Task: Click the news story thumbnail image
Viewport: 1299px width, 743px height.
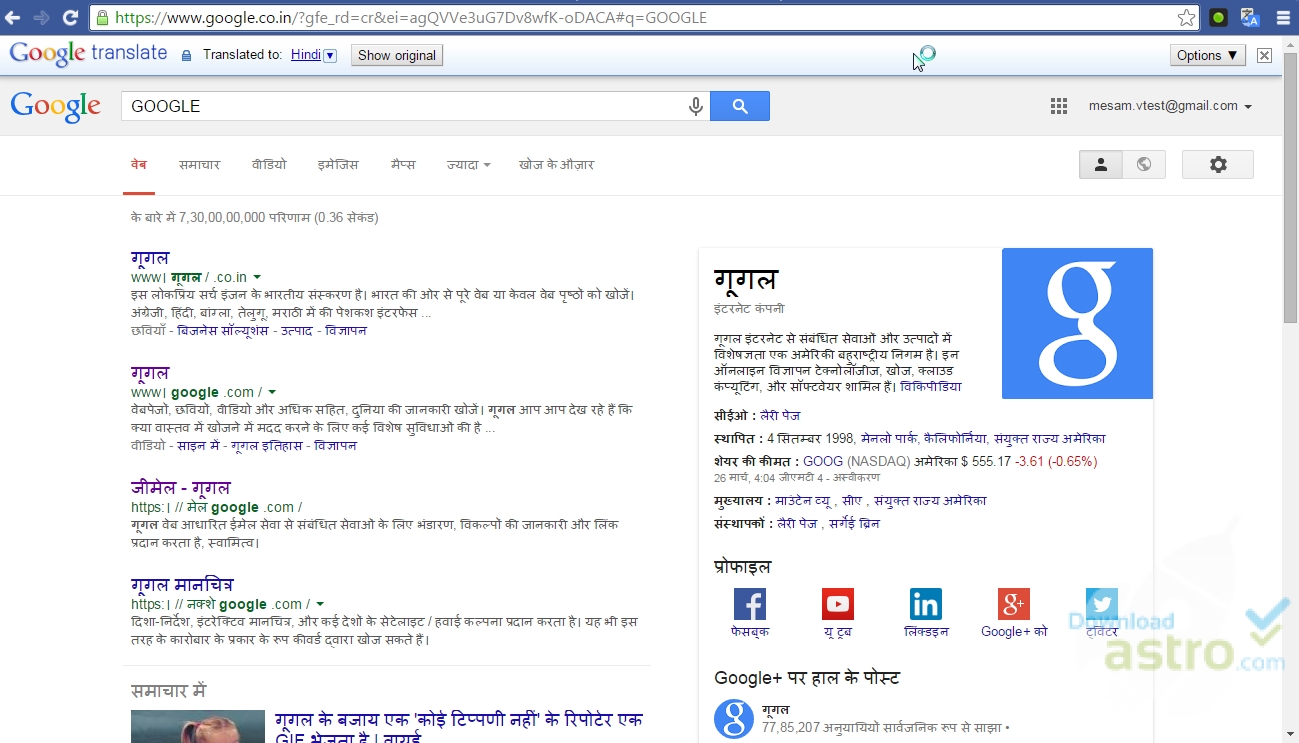Action: click(198, 727)
